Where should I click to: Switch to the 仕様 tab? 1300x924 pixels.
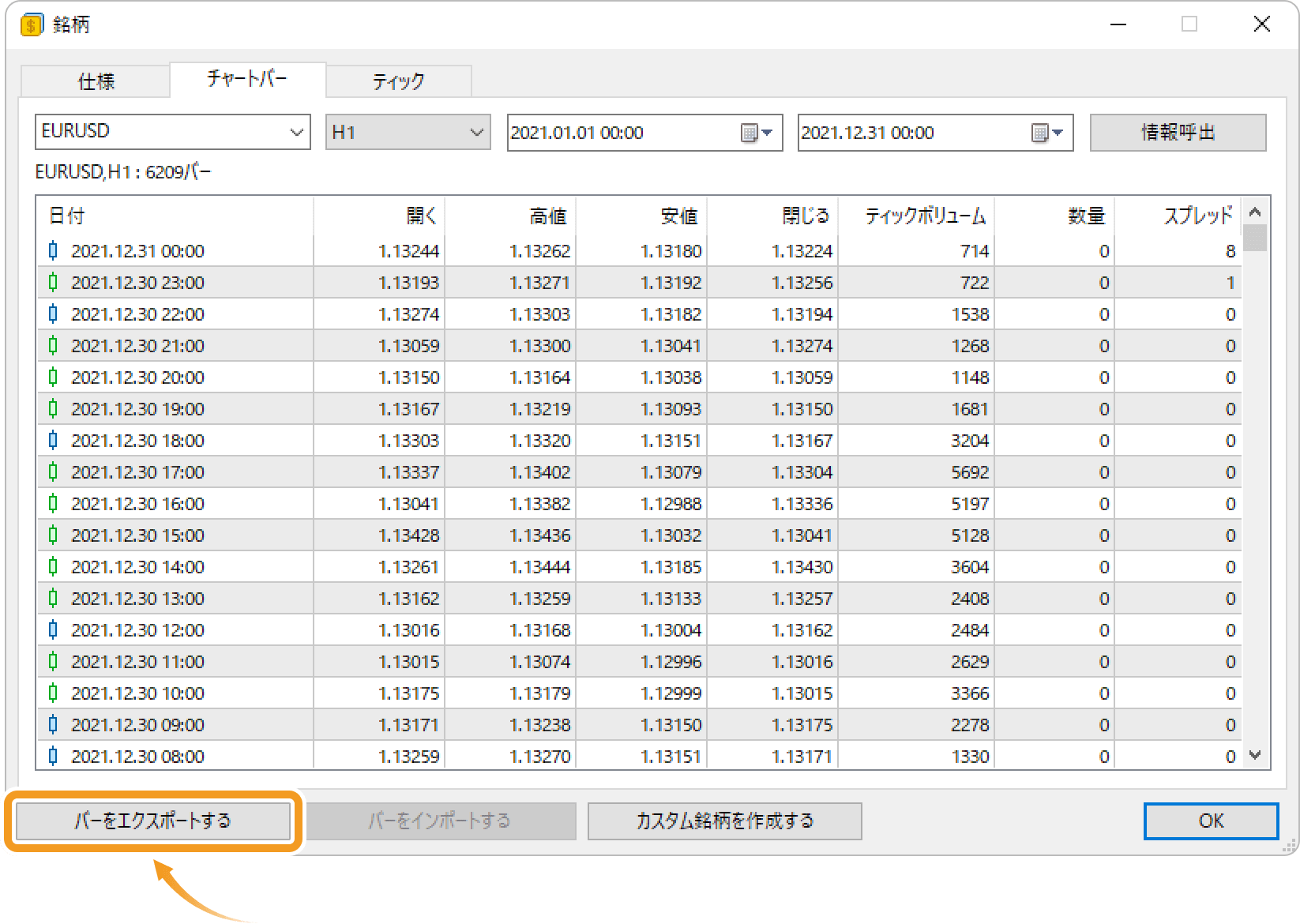[96, 81]
